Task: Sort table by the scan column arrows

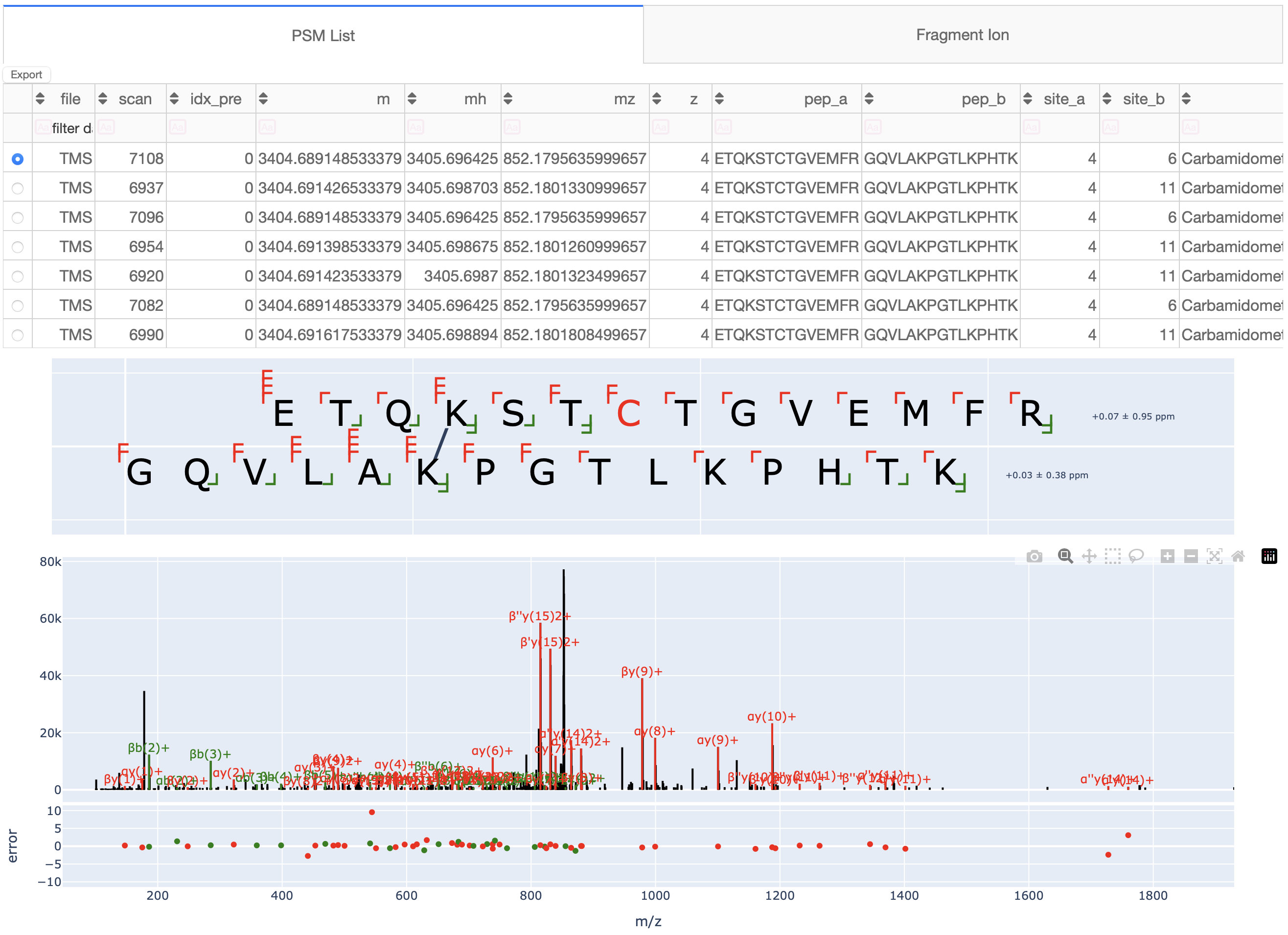Action: (x=103, y=99)
